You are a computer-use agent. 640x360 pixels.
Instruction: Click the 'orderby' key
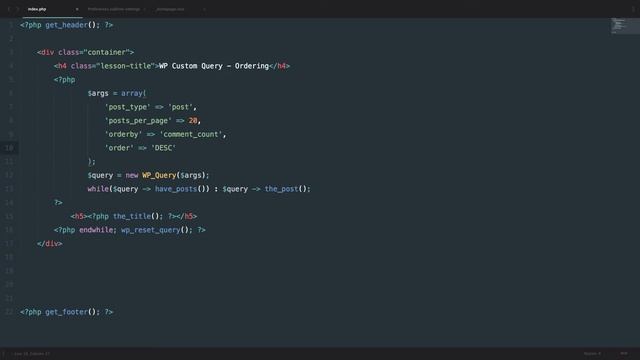coord(123,134)
